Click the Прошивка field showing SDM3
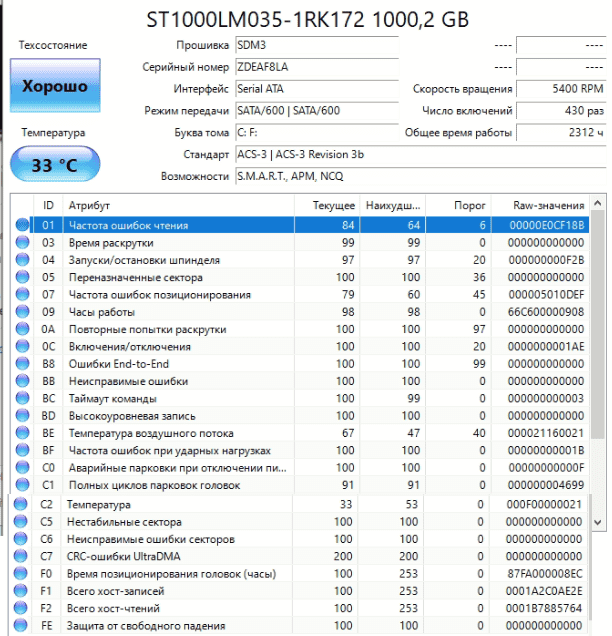 [315, 46]
